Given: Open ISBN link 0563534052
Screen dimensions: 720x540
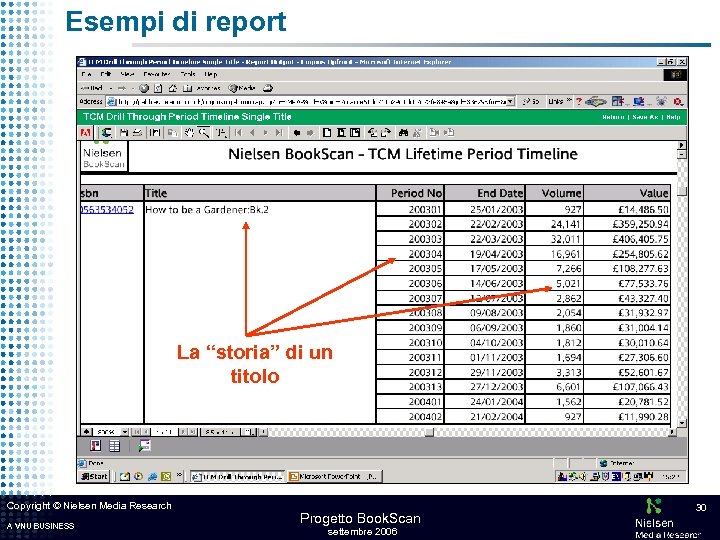Looking at the screenshot, I should click(x=107, y=209).
